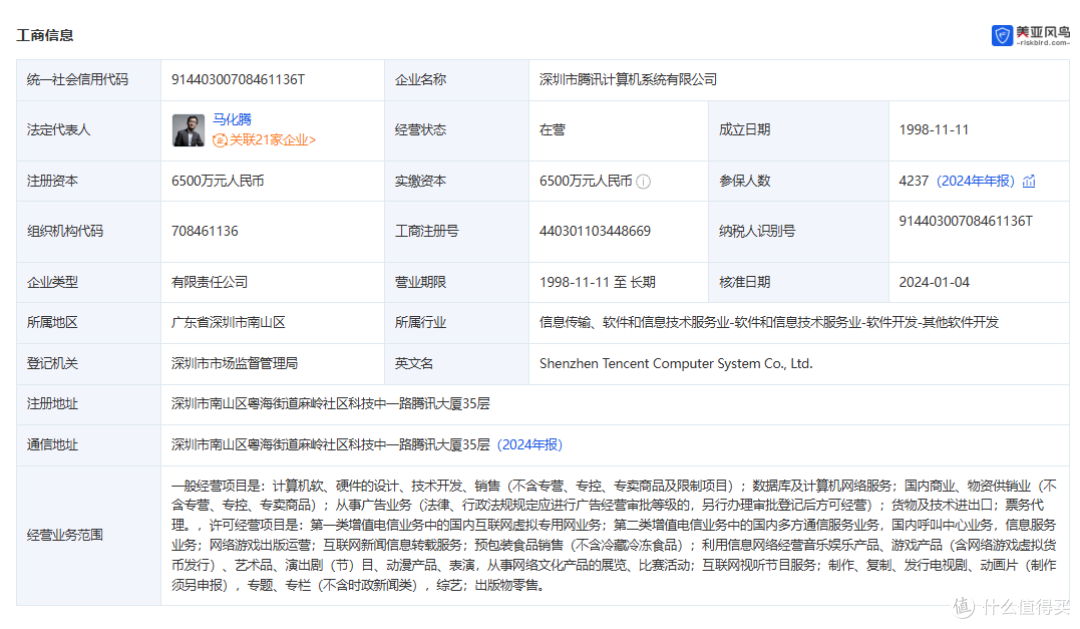This screenshot has width=1080, height=629.
Task: Click region value 广东省深圳市南山区
Action: click(x=228, y=322)
